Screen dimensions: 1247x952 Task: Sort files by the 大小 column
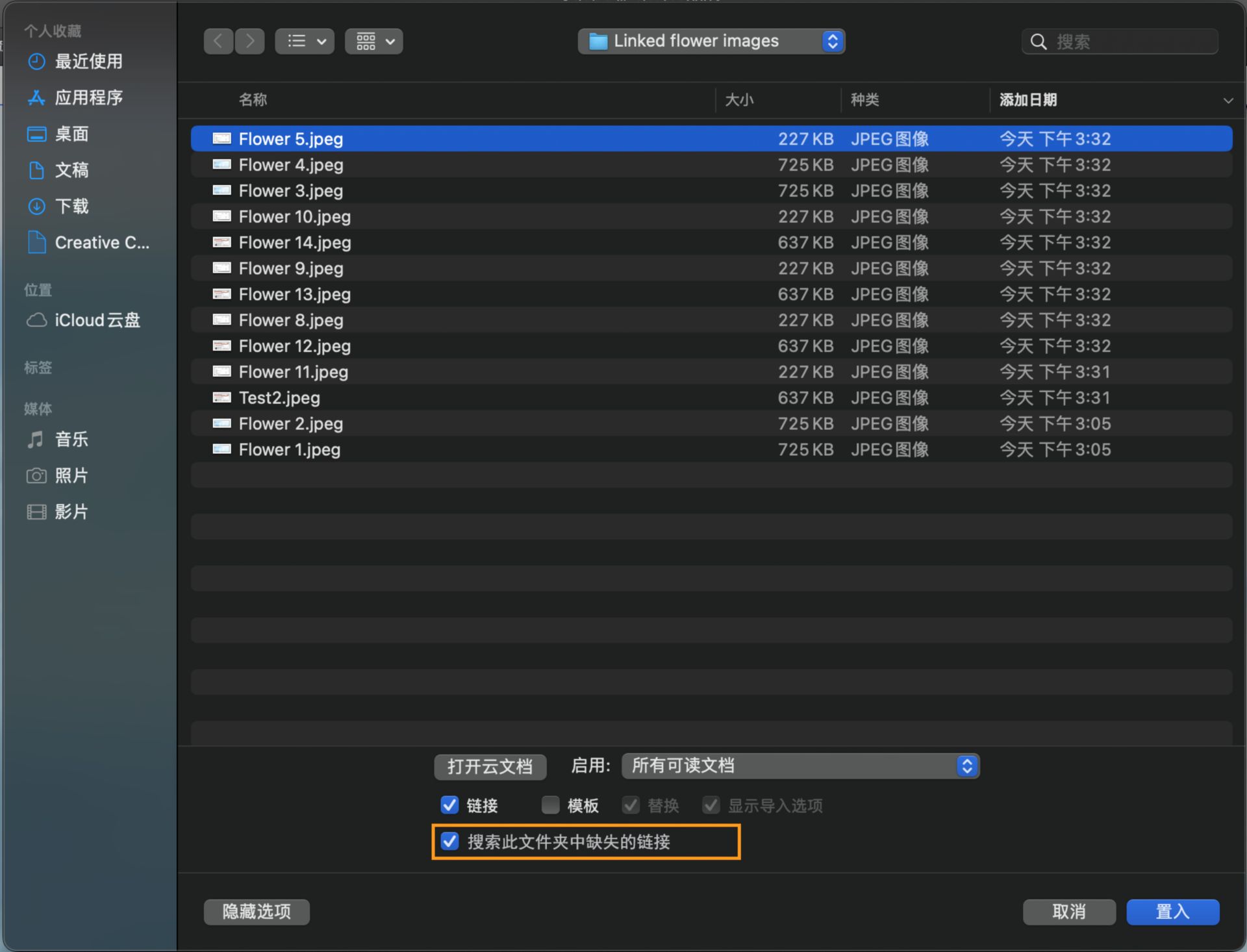pos(739,99)
